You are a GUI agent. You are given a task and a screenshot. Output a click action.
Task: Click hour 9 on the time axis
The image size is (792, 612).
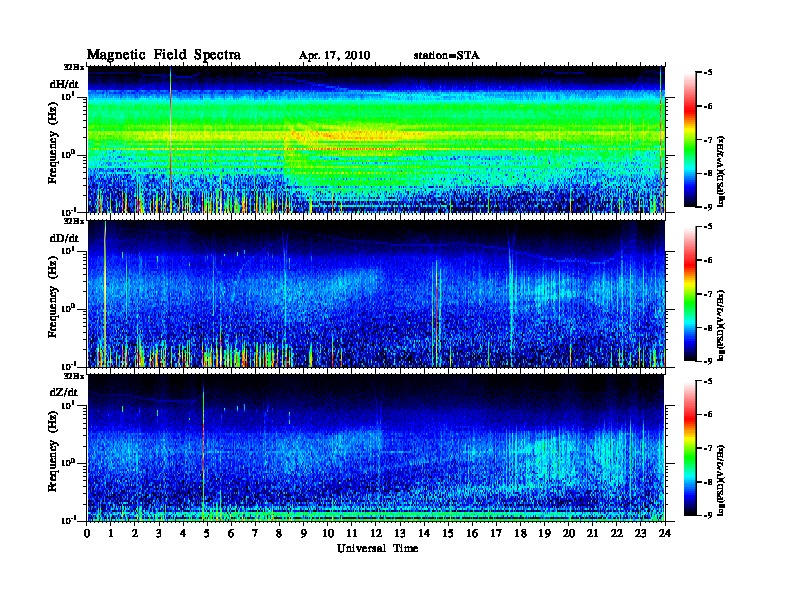tap(304, 534)
